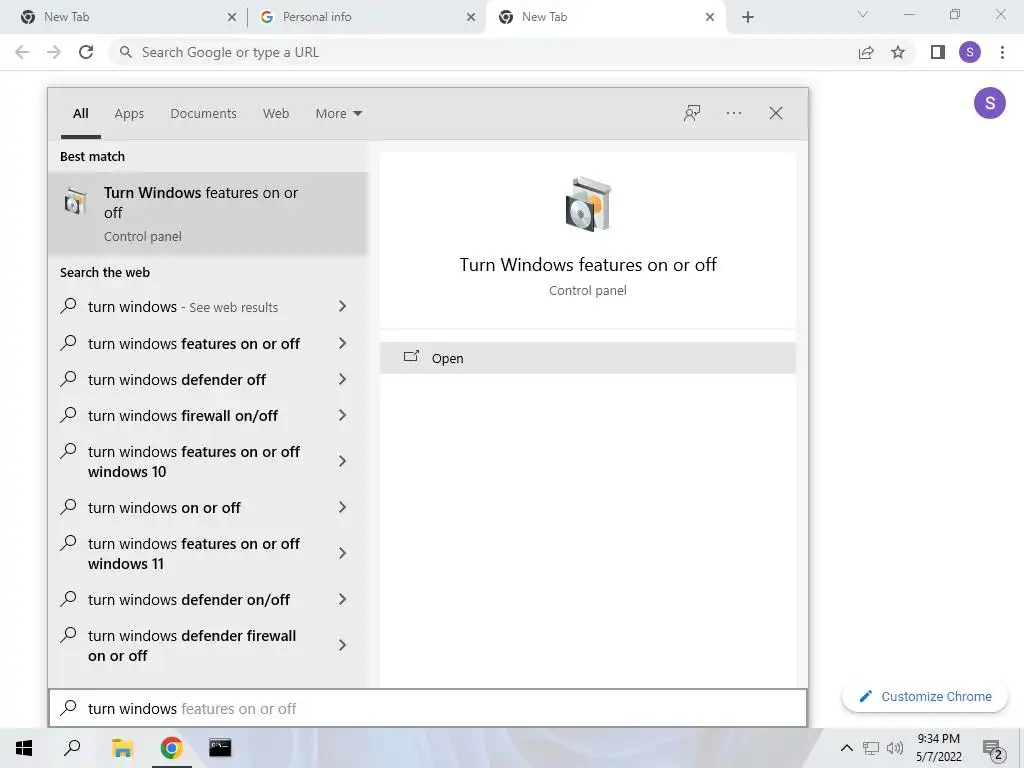The image size is (1024, 768).
Task: Open search feedback icon
Action: (692, 113)
